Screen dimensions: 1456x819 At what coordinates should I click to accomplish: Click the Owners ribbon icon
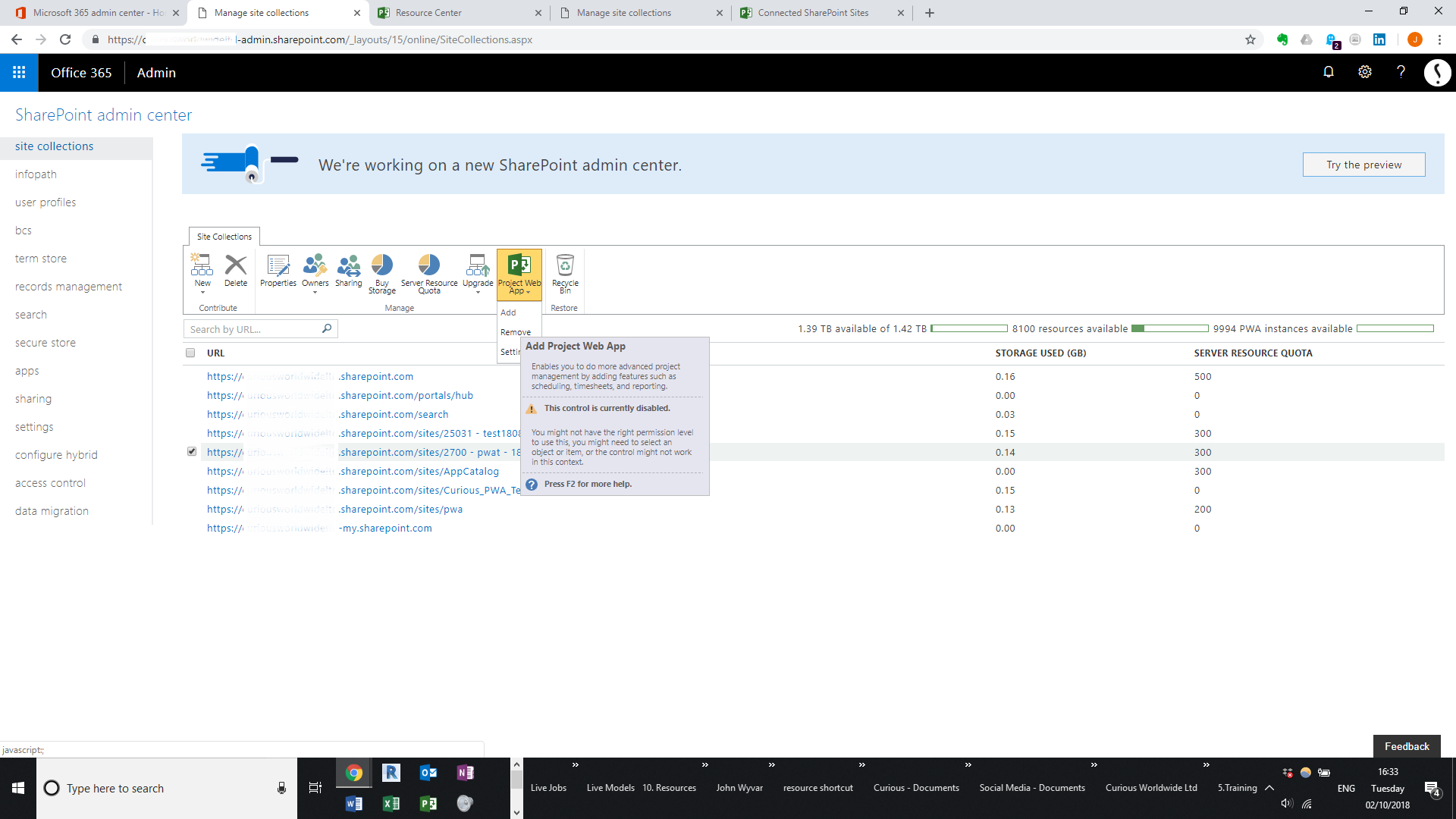(x=315, y=265)
